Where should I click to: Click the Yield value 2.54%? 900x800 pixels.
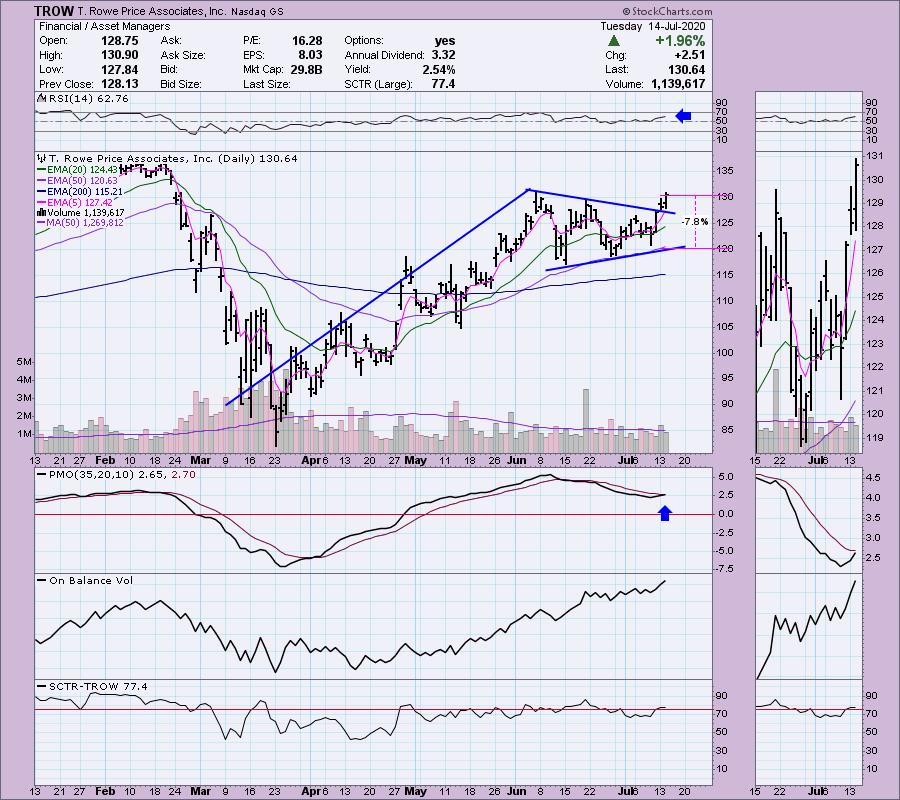pos(439,69)
